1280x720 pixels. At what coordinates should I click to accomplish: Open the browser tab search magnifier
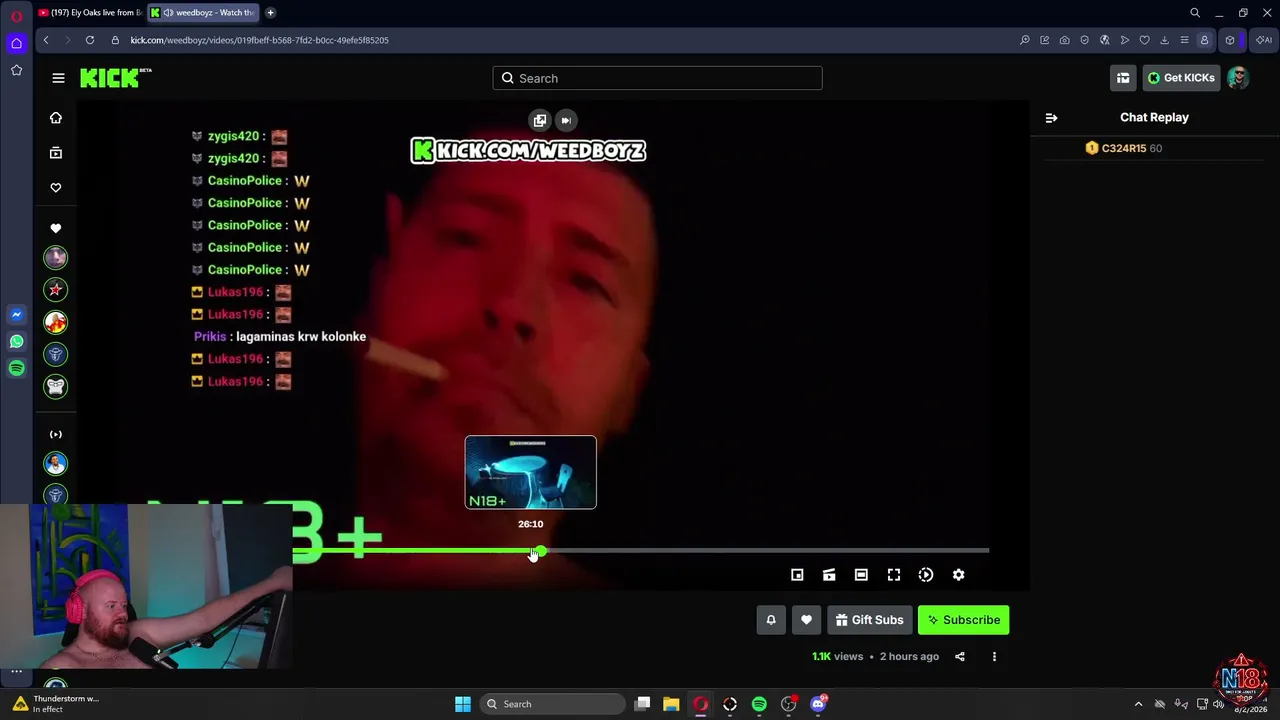click(x=1195, y=13)
